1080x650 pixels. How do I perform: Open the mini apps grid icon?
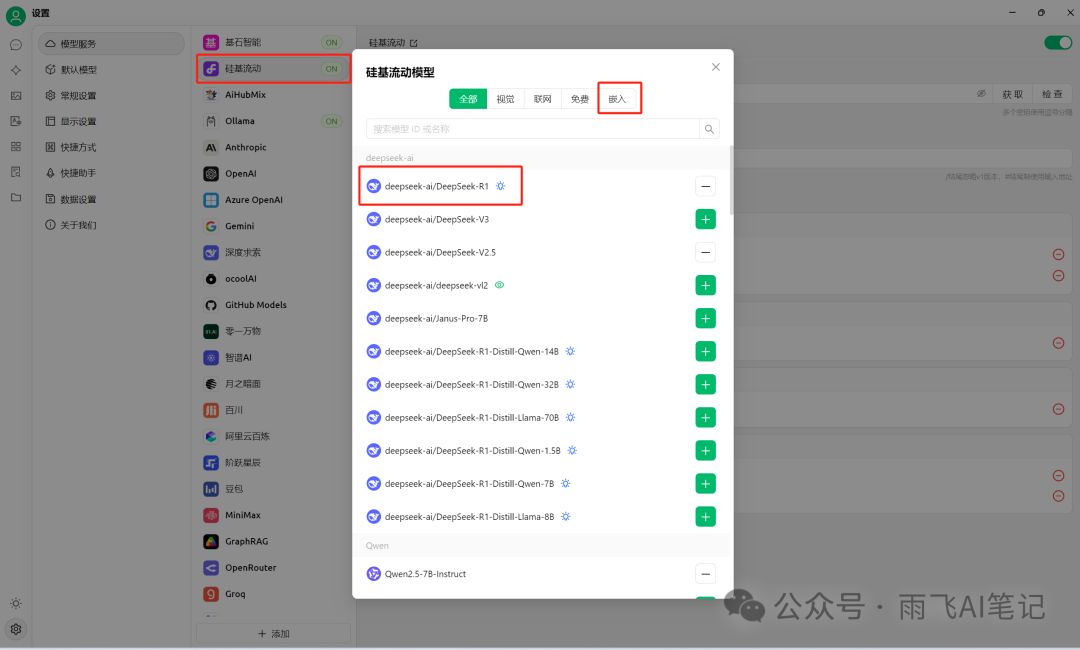coord(16,147)
